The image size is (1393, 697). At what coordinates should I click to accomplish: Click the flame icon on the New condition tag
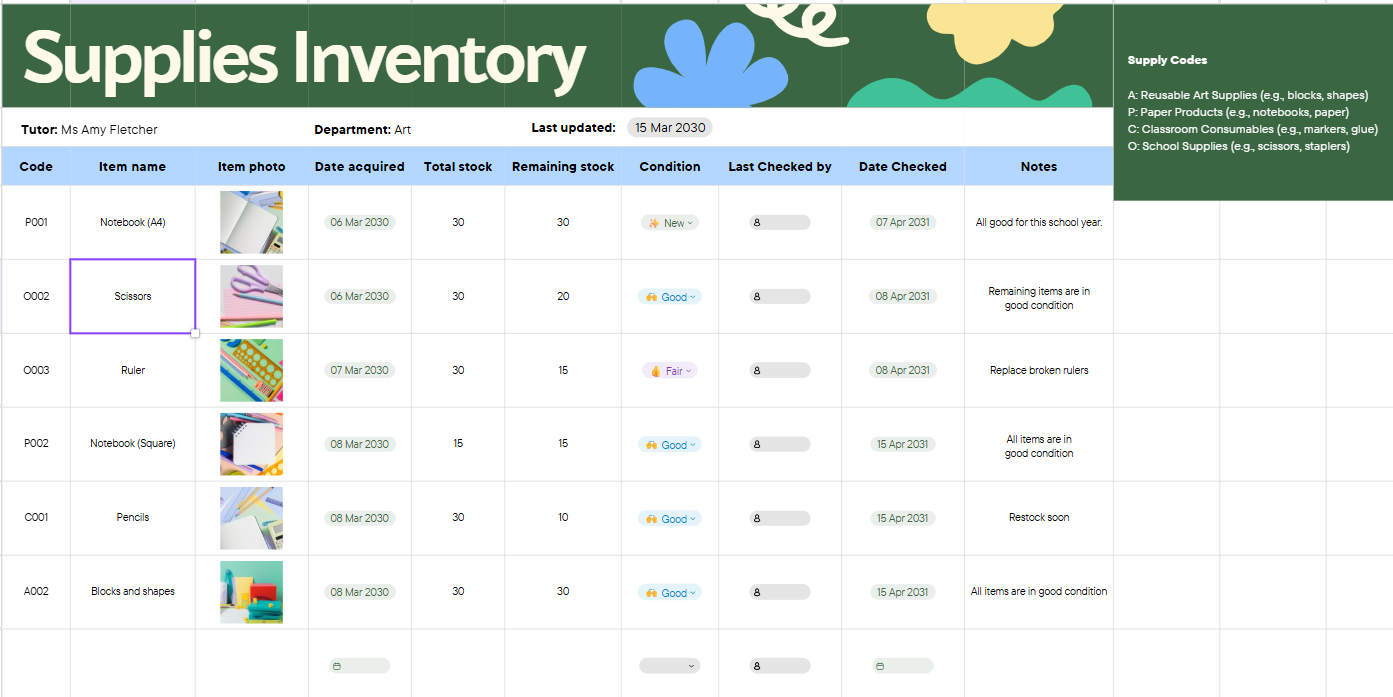tap(654, 222)
